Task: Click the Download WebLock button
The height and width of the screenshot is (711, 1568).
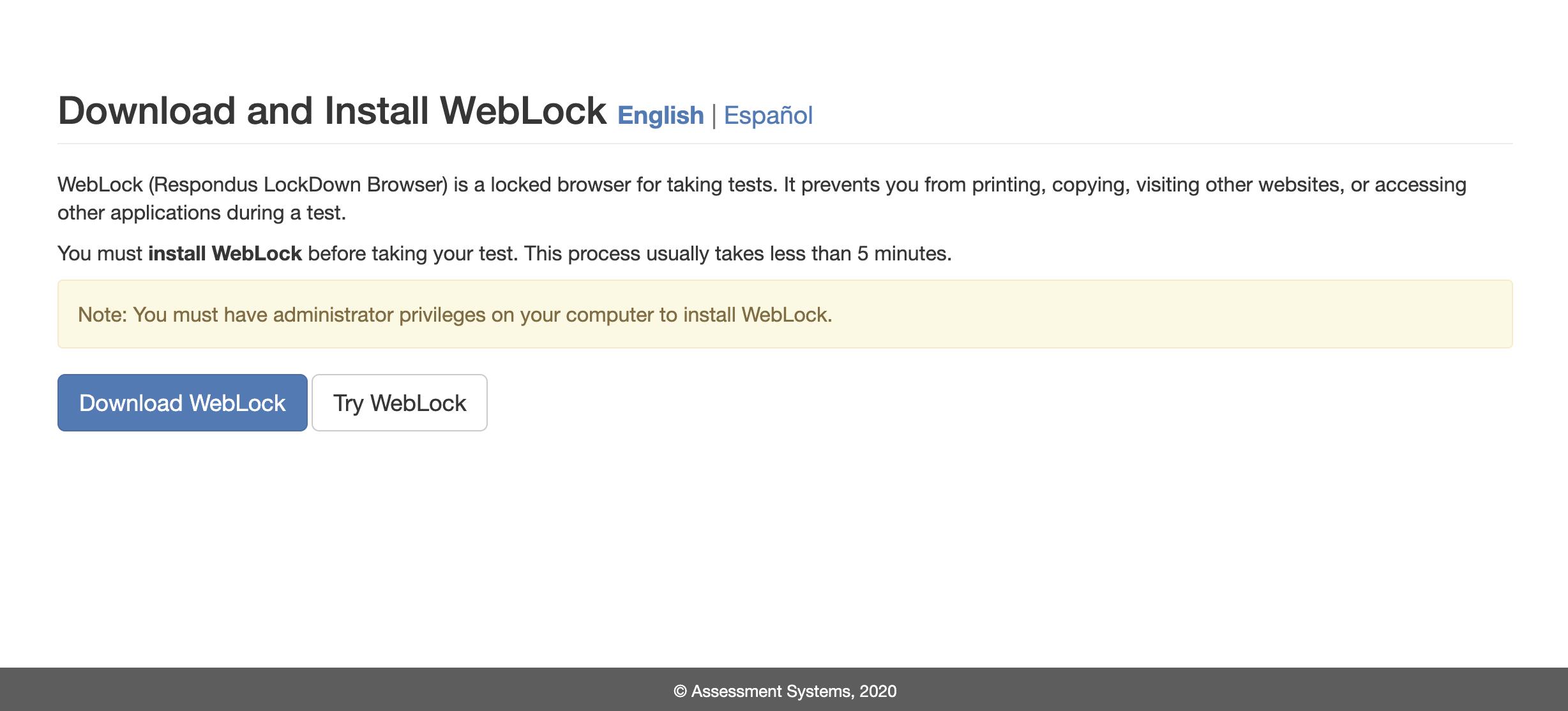Action: (182, 403)
